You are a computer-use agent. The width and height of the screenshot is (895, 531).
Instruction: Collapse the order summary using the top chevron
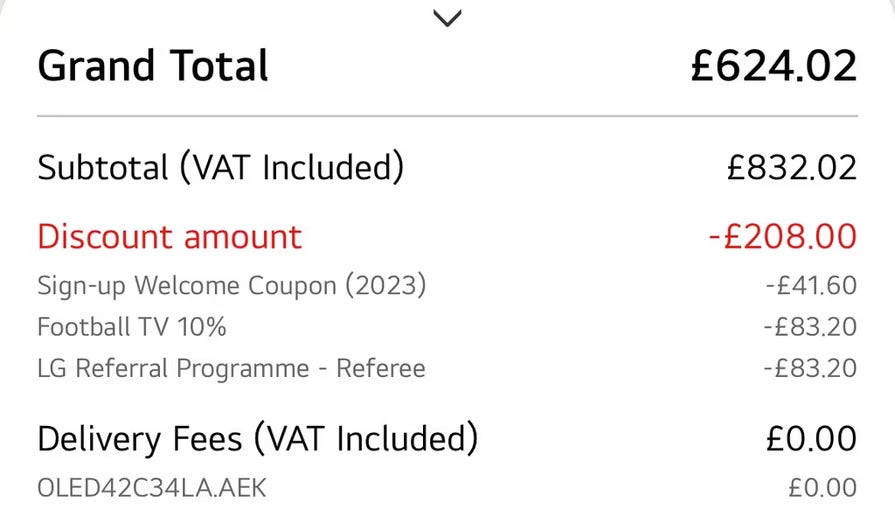pos(448,17)
